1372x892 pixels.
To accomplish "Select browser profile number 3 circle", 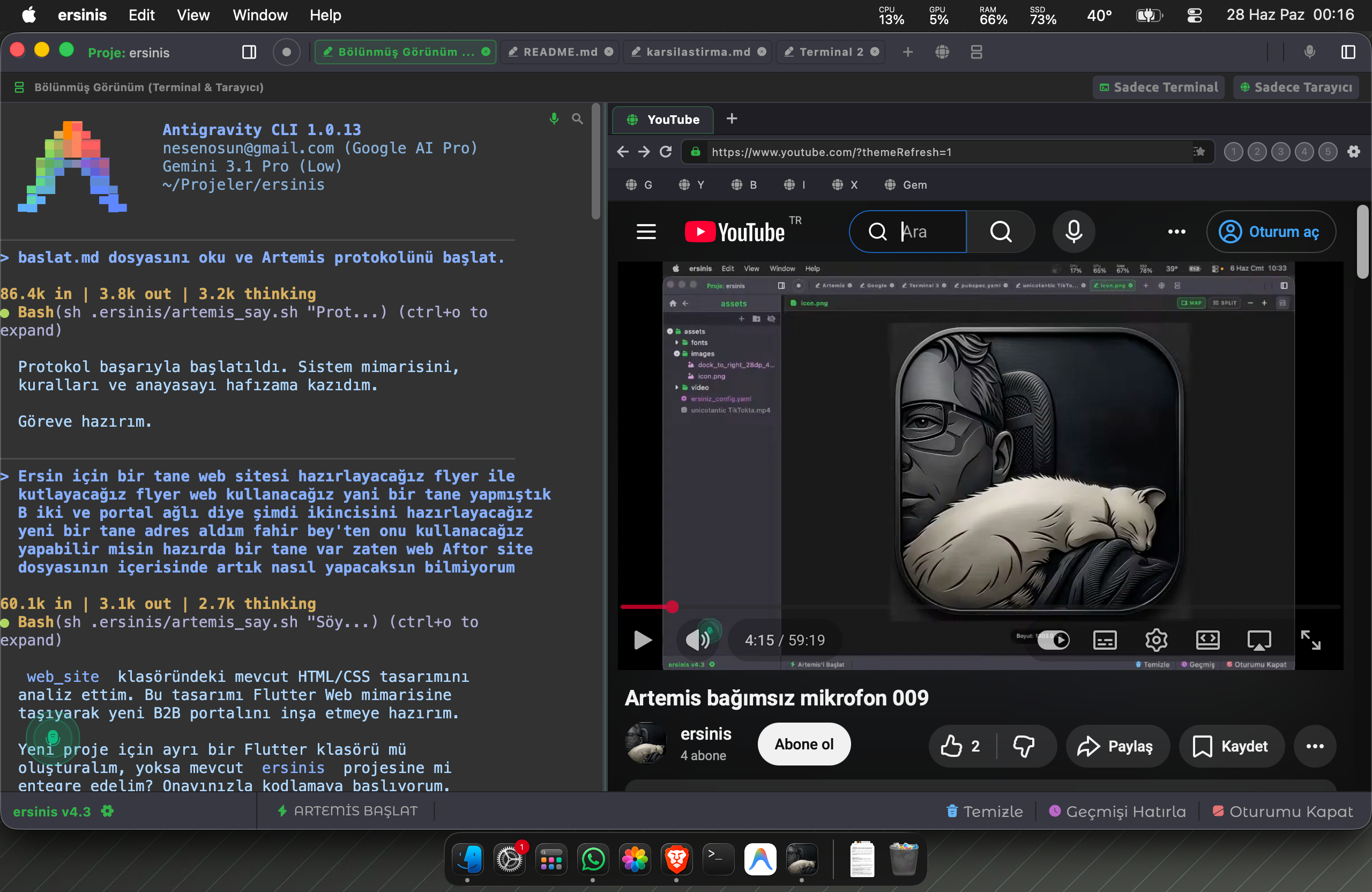I will [x=1280, y=152].
